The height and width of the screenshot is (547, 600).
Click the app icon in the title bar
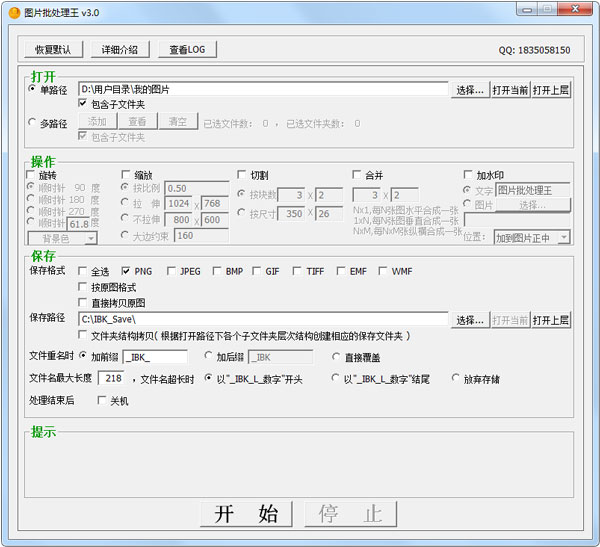[x=14, y=13]
